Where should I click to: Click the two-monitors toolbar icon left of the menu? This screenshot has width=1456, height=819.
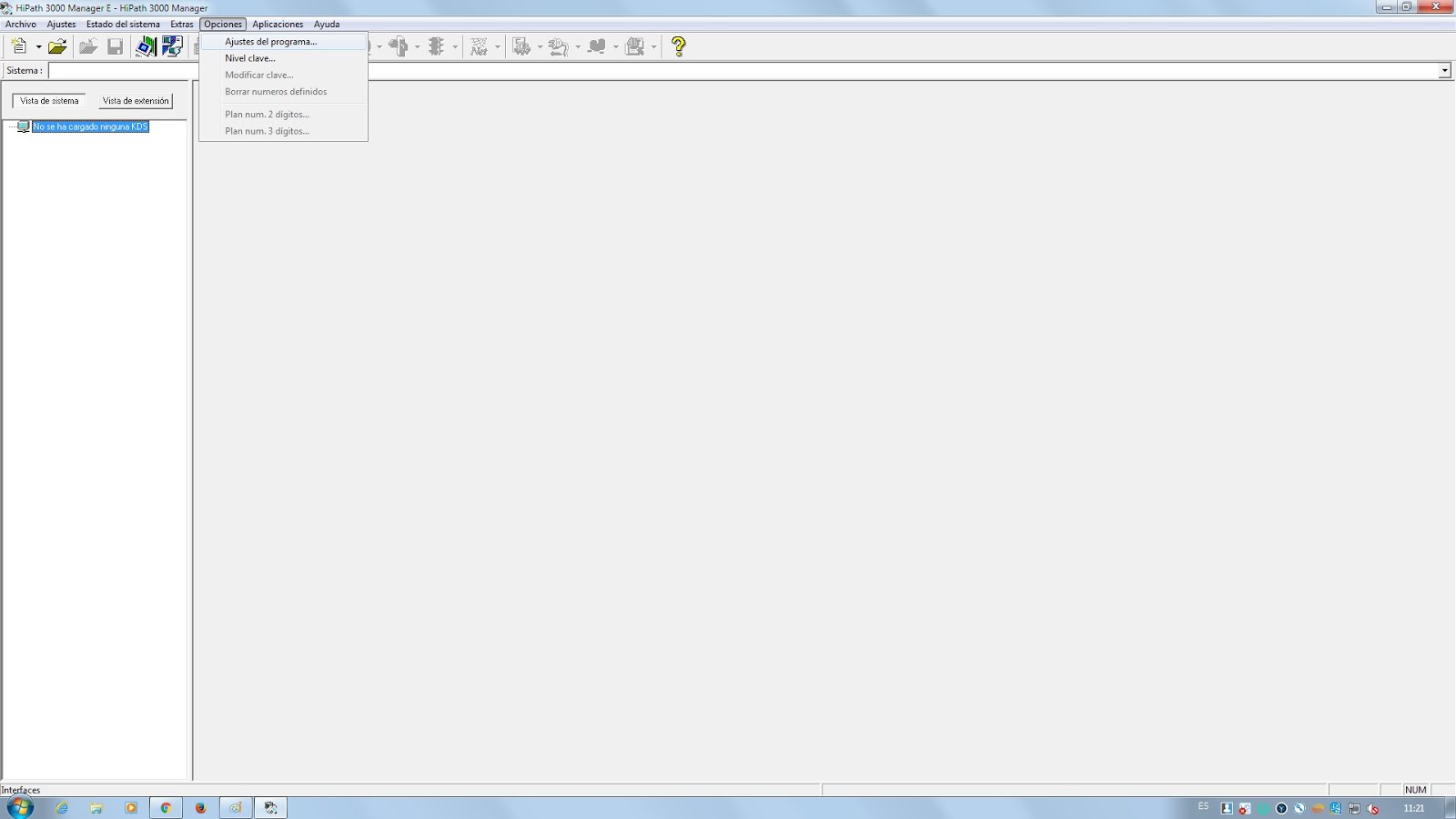(x=172, y=45)
